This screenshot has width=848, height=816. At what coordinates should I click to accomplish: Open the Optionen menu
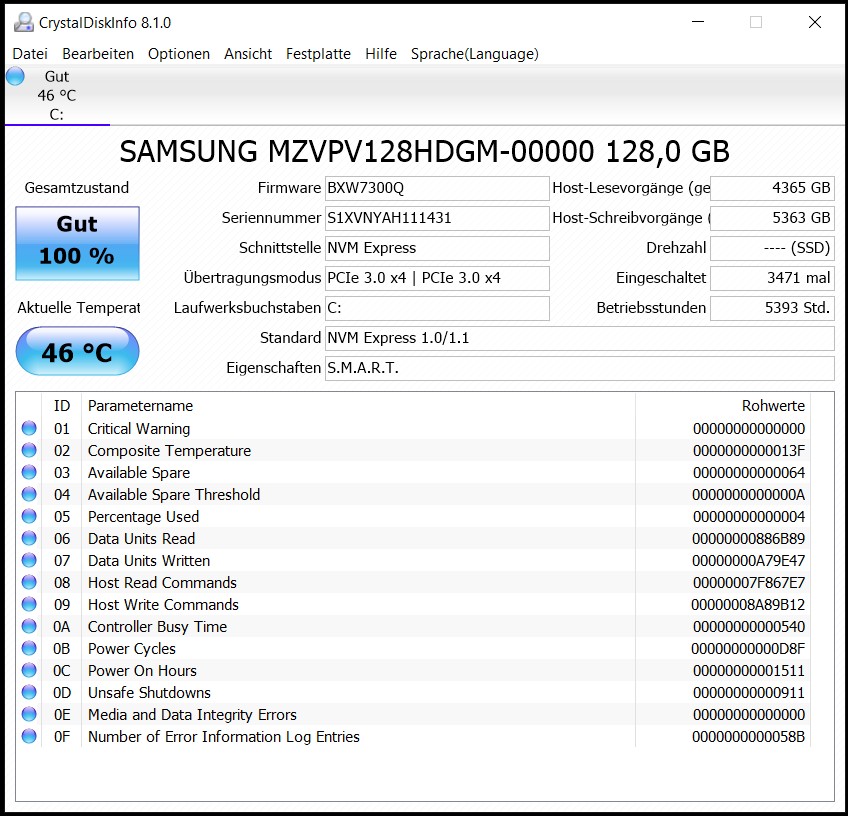coord(179,54)
